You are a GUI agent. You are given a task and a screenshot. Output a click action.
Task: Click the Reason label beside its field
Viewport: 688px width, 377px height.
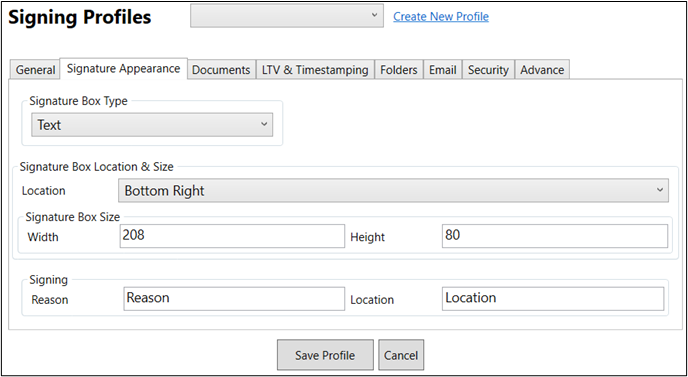(50, 300)
